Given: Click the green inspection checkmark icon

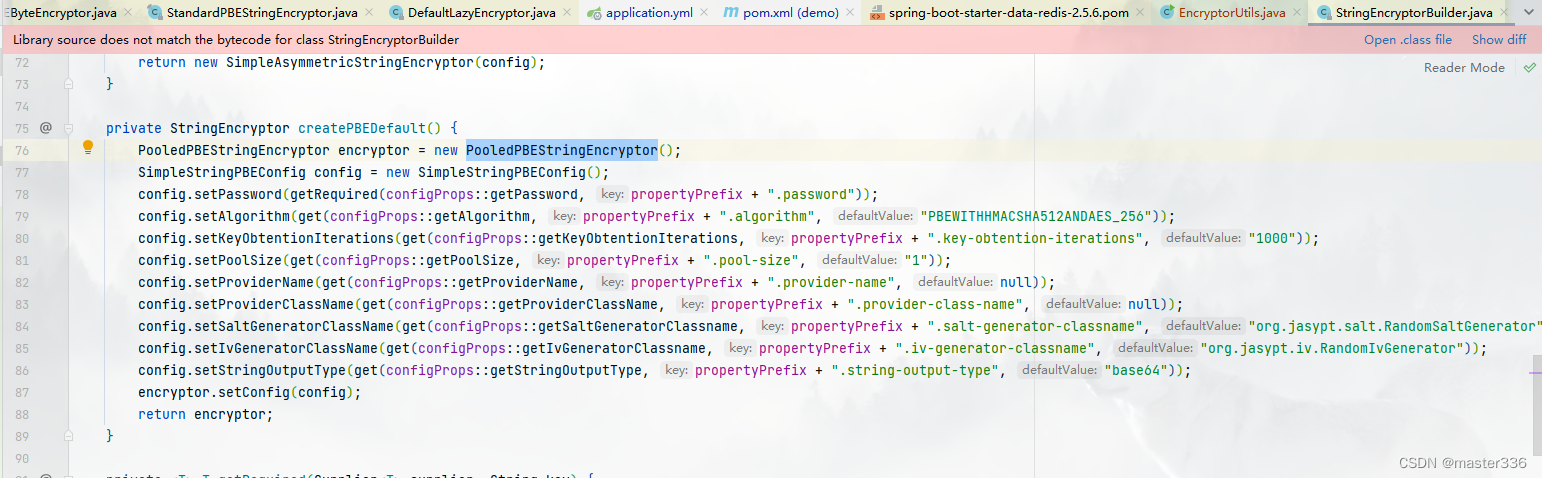Looking at the screenshot, I should point(1529,67).
